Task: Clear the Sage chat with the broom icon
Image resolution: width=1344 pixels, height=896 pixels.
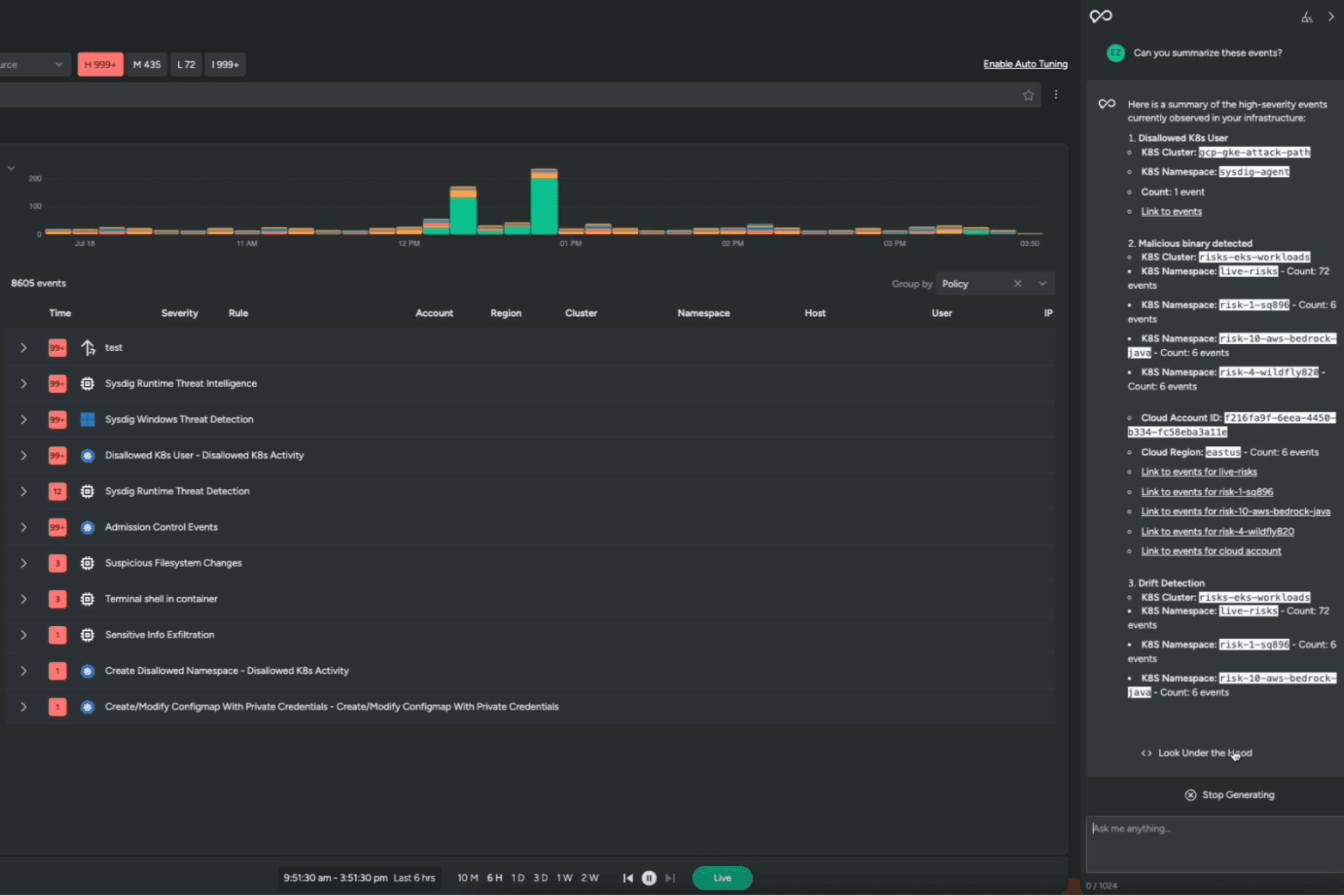Action: [x=1307, y=17]
